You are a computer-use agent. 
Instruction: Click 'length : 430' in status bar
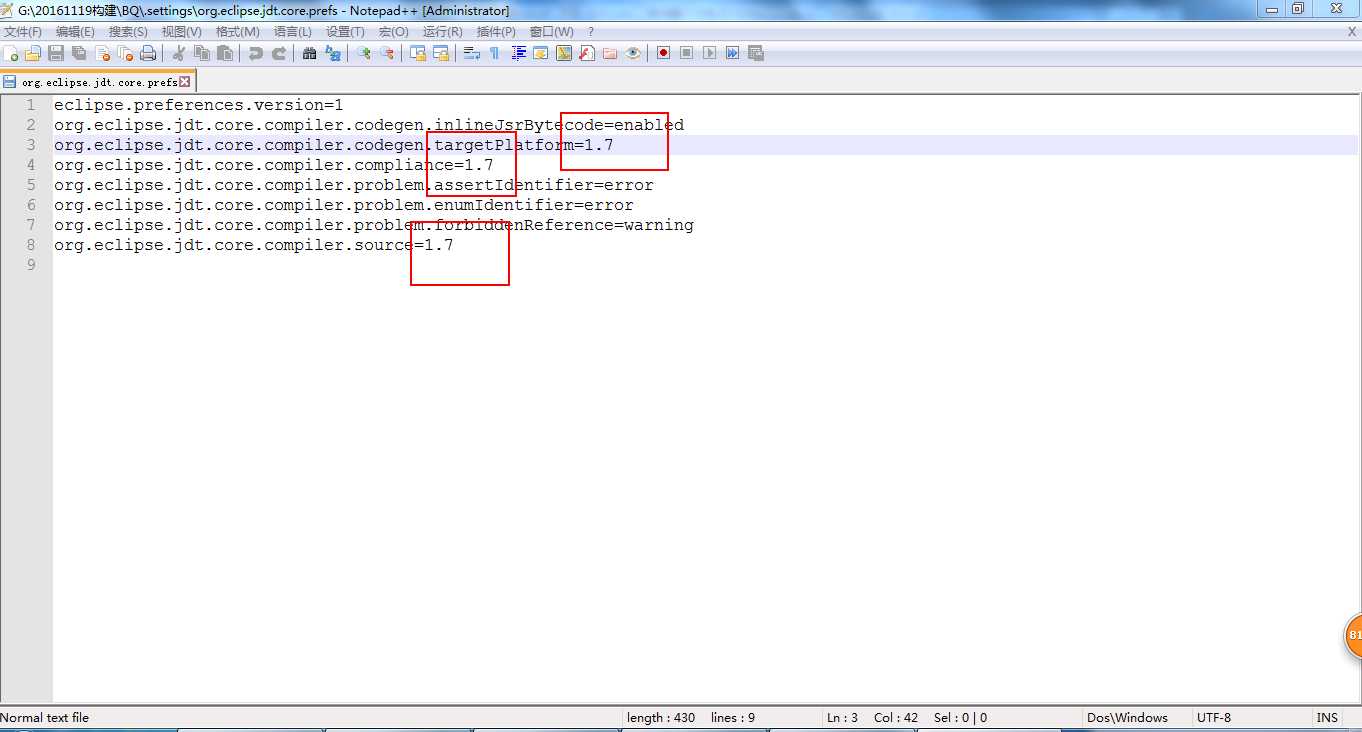pos(661,717)
